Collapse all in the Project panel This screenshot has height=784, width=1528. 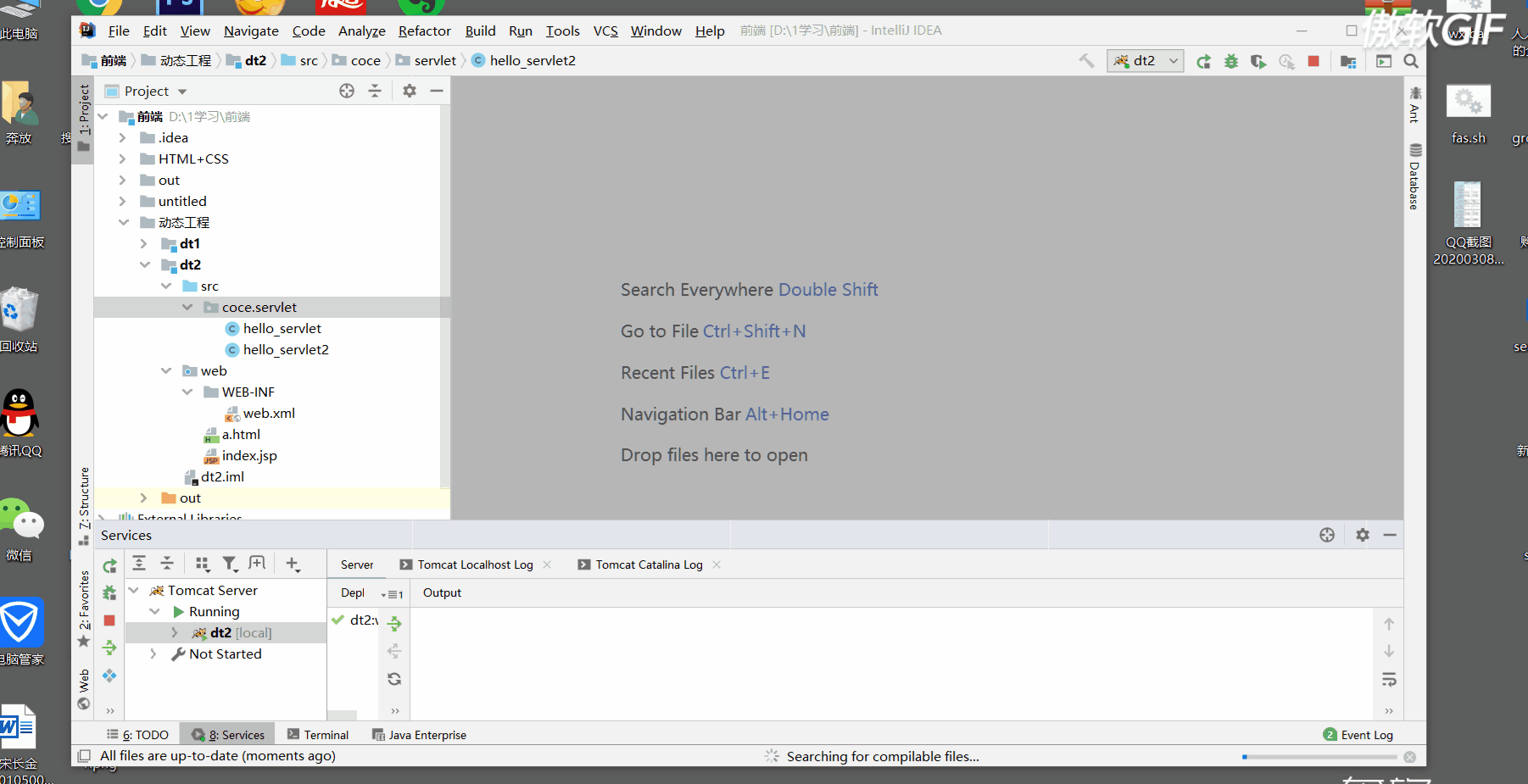click(375, 91)
